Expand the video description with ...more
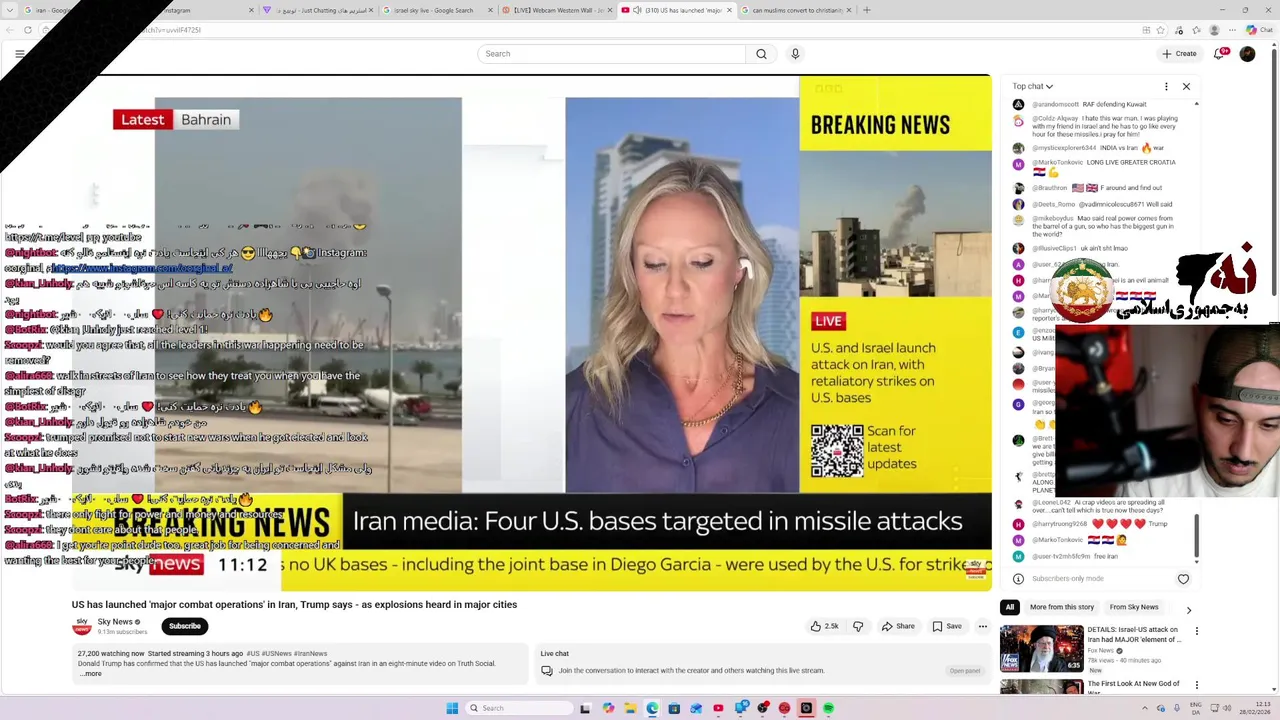 pyautogui.click(x=91, y=674)
